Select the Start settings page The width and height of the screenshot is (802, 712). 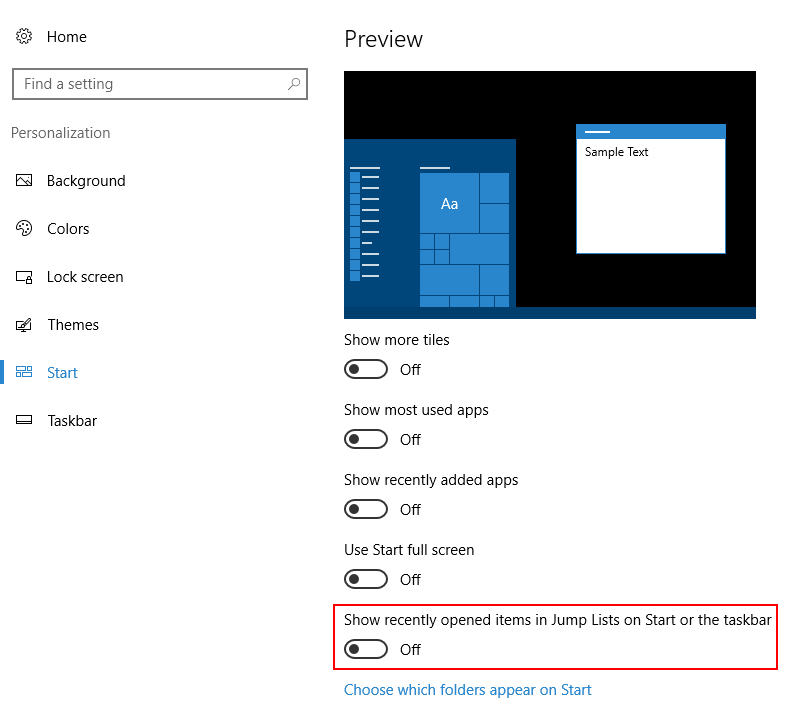(x=62, y=373)
